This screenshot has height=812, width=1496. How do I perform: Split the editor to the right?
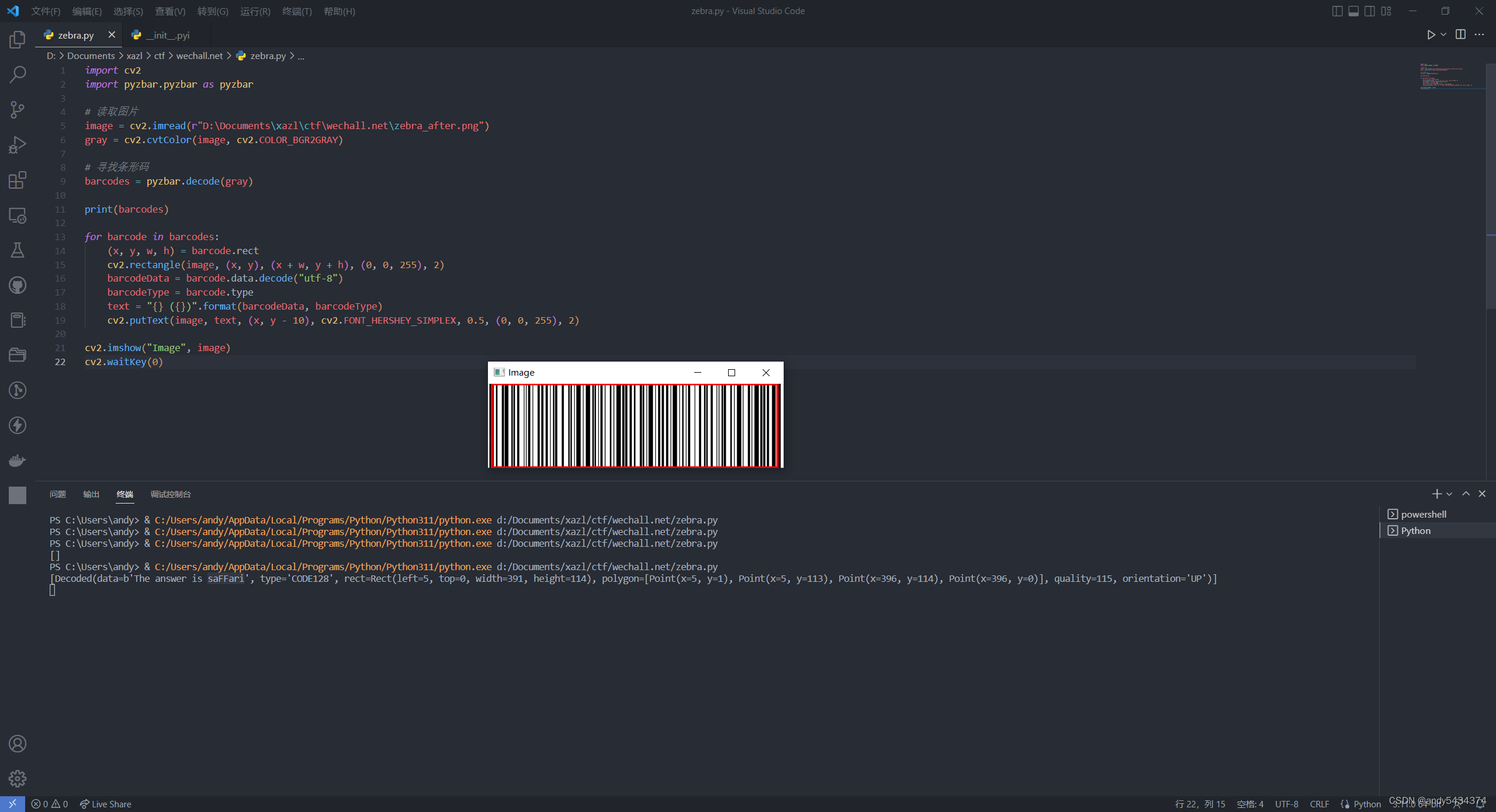(x=1460, y=34)
